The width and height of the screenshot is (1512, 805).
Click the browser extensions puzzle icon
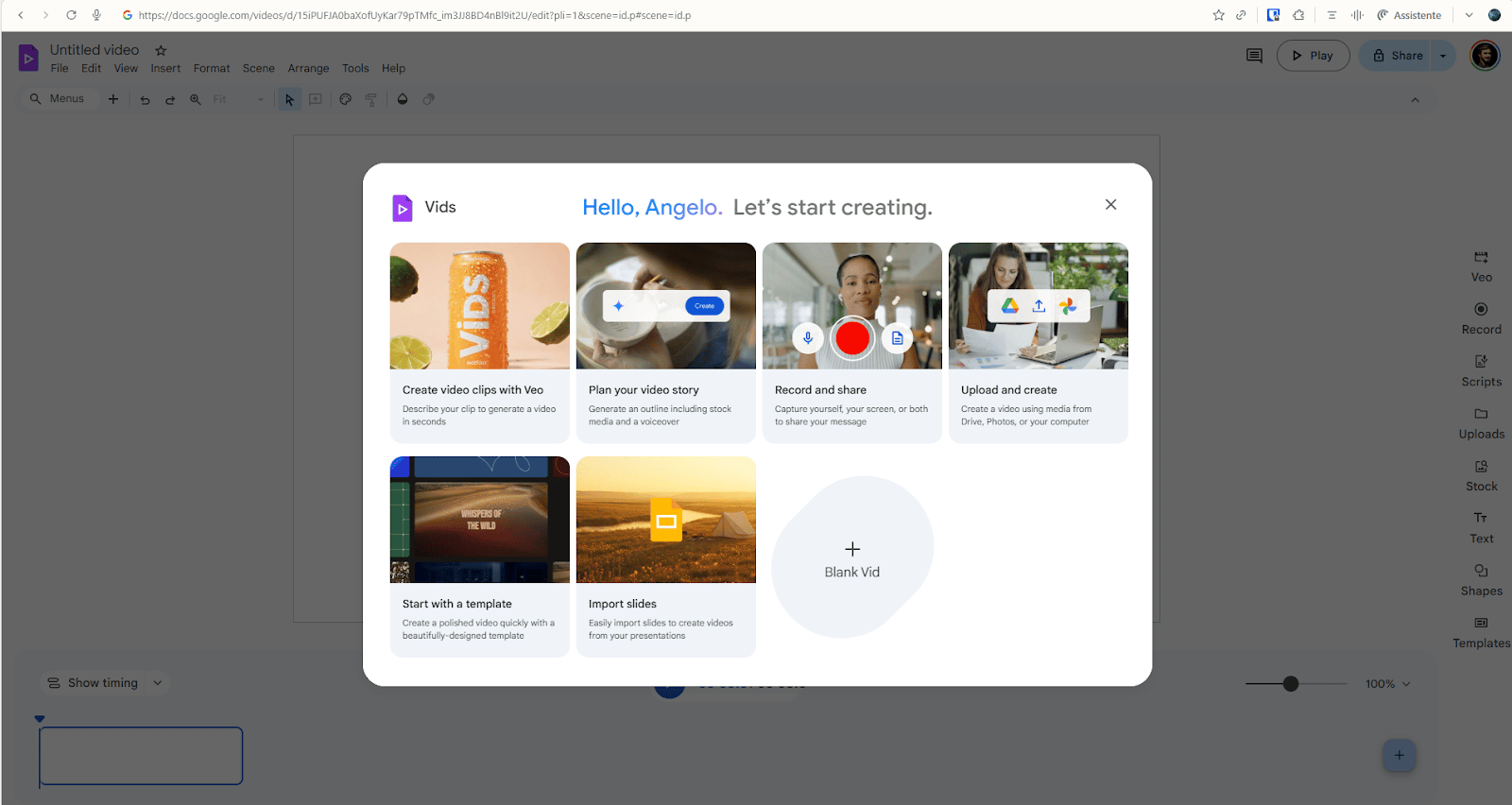pos(1298,15)
